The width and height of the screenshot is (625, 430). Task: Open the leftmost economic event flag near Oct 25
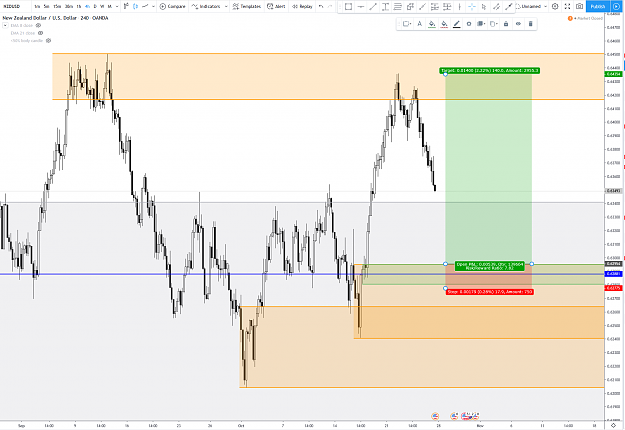click(x=435, y=416)
